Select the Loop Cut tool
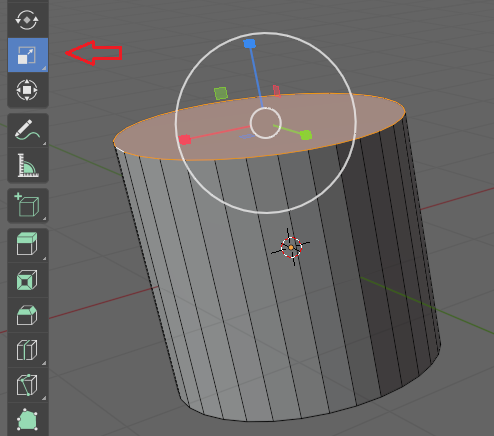 click(28, 350)
